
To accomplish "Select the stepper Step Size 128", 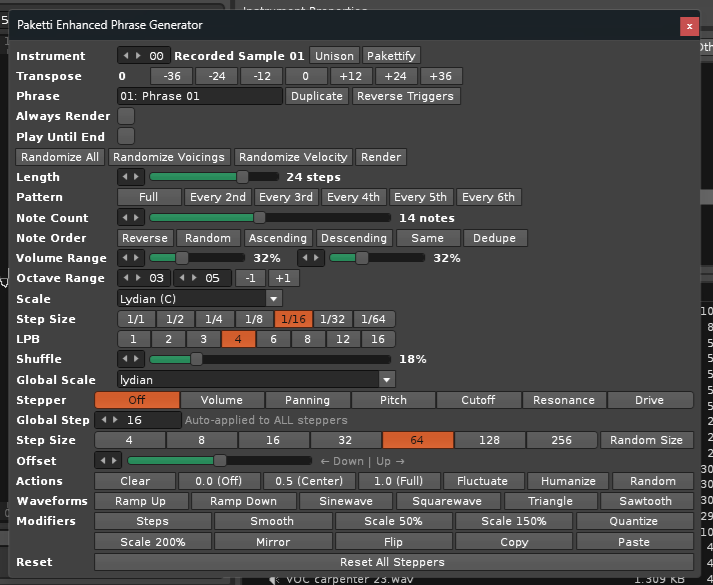I will (489, 440).
